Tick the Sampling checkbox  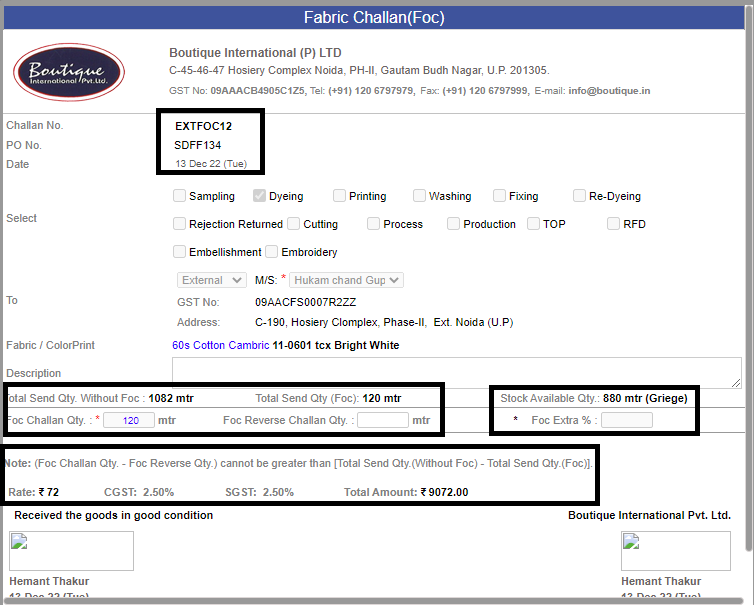tap(179, 196)
